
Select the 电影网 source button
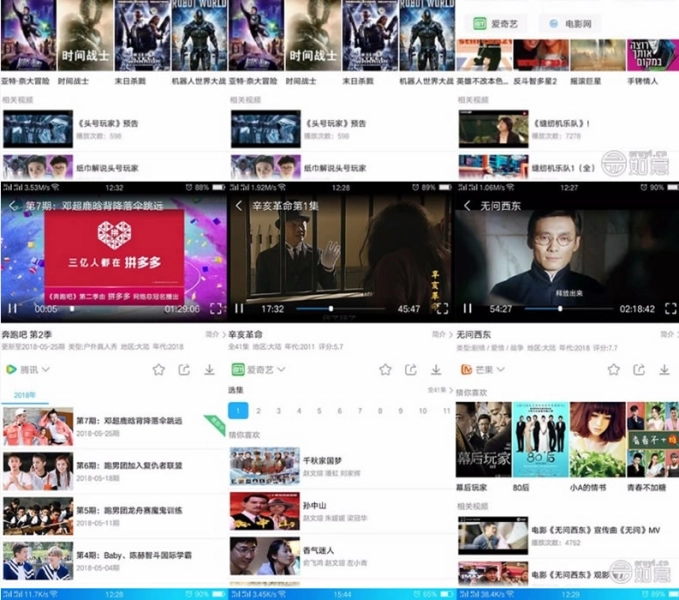(x=571, y=24)
